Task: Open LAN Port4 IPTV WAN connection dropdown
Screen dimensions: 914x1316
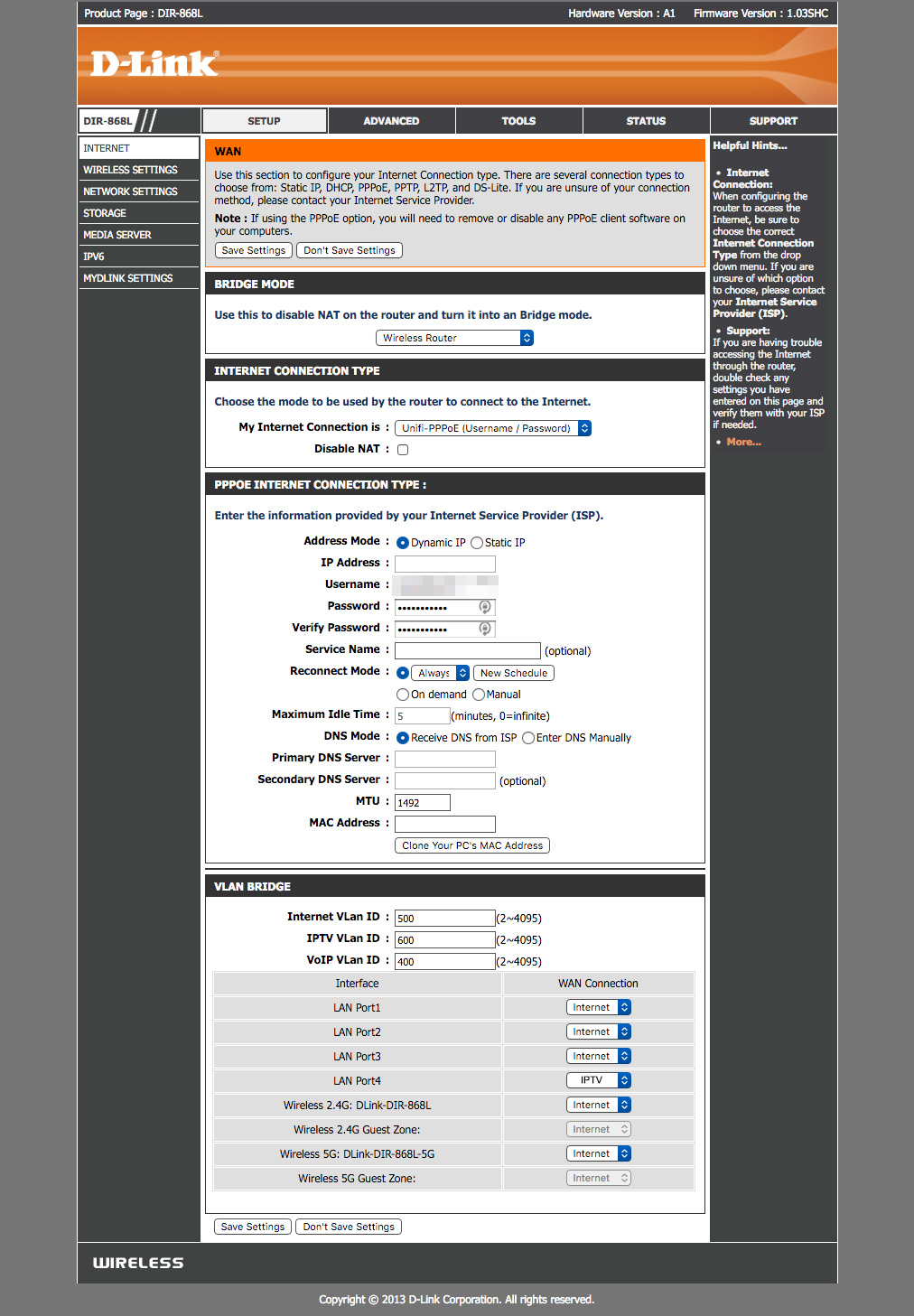Action: [x=598, y=1080]
